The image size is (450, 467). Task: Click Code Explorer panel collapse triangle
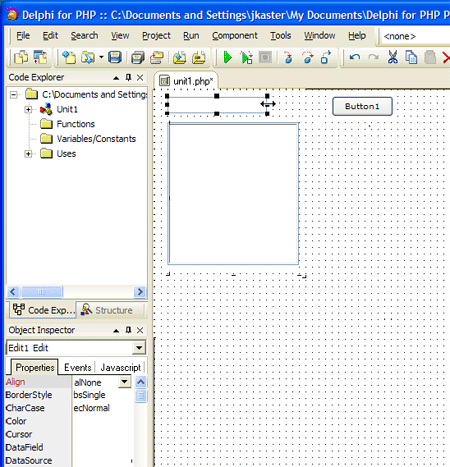[116, 78]
